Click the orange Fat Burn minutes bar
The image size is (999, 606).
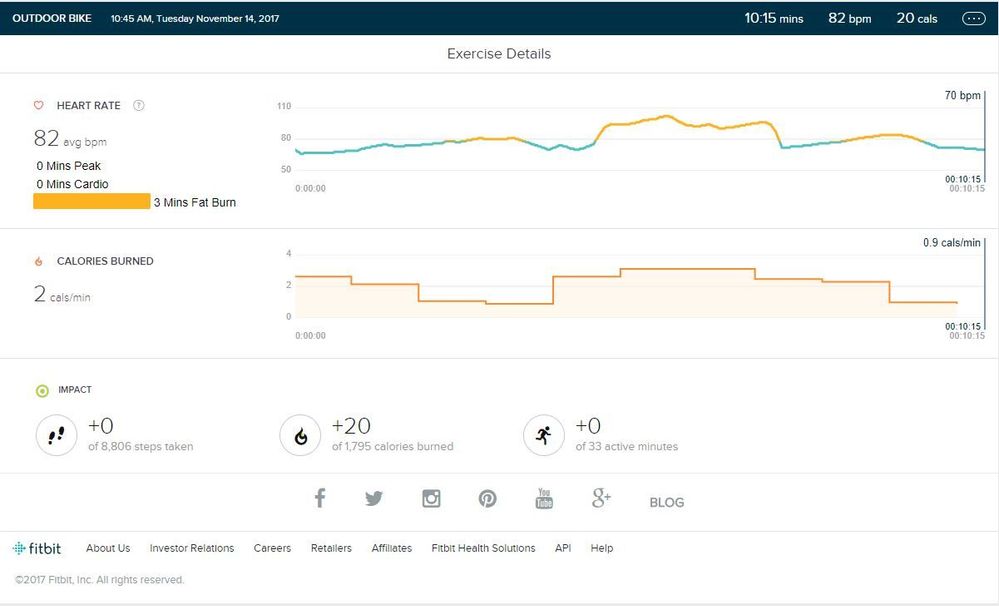[92, 201]
